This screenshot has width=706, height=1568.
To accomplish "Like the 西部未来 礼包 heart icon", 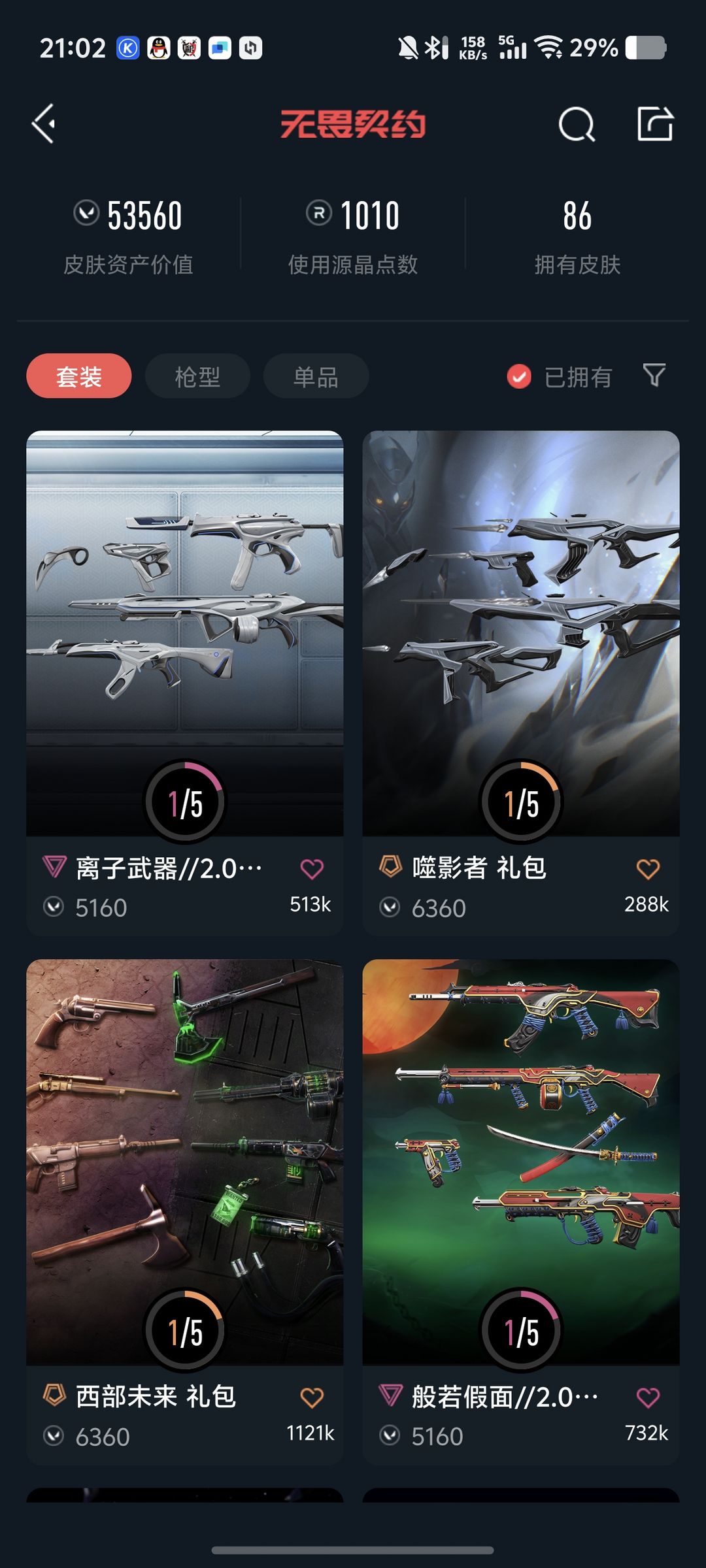I will tap(312, 1397).
